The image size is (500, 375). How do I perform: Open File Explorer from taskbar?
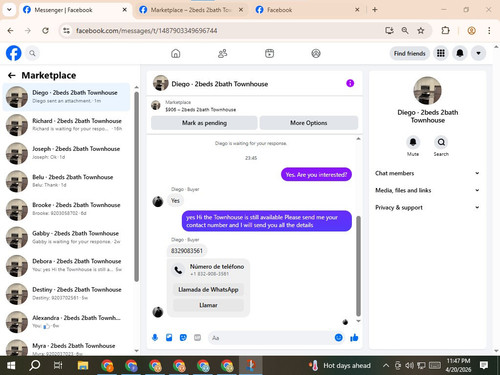point(83,366)
